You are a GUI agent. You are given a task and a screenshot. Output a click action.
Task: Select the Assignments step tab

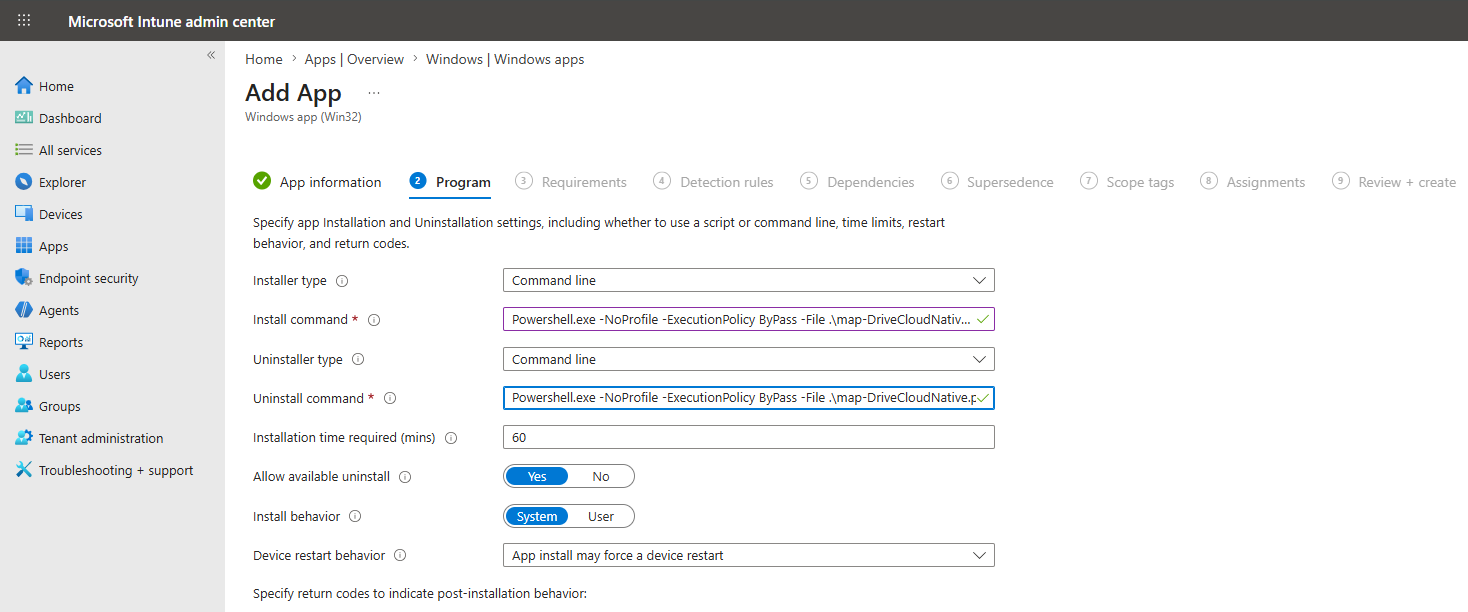click(x=1253, y=182)
